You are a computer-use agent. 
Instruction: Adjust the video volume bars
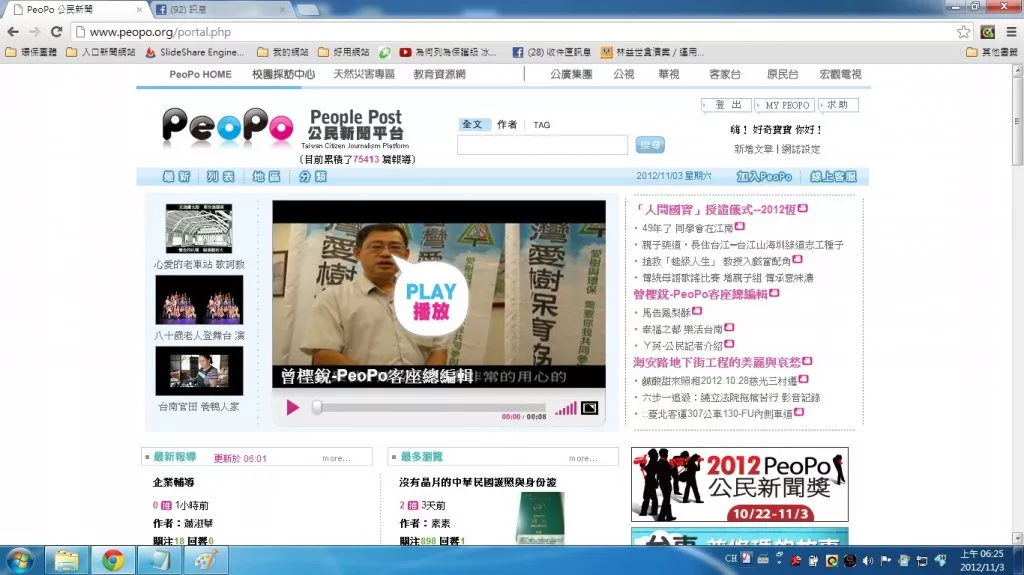pyautogui.click(x=566, y=409)
